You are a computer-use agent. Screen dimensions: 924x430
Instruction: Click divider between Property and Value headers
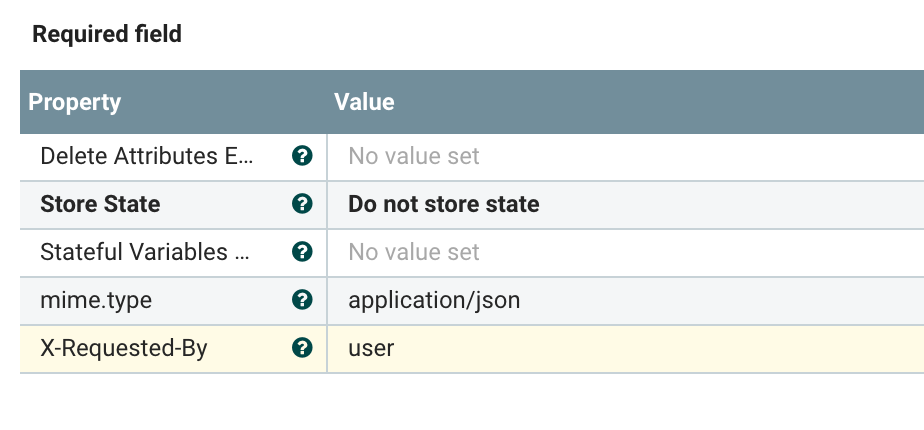[326, 102]
